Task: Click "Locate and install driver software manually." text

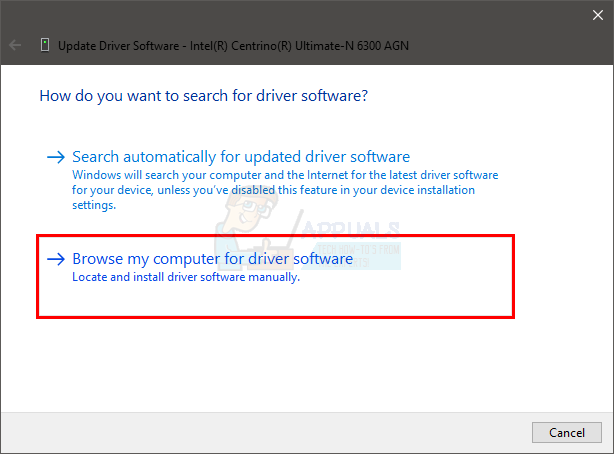Action: (x=186, y=277)
